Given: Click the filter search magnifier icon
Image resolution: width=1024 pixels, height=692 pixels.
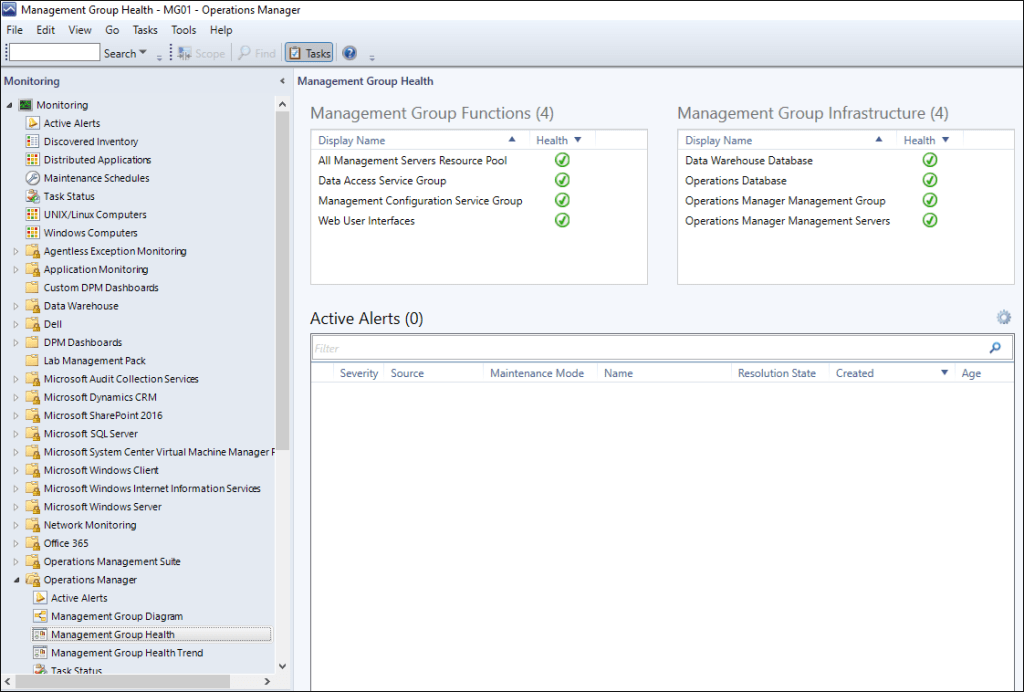Looking at the screenshot, I should click(995, 348).
